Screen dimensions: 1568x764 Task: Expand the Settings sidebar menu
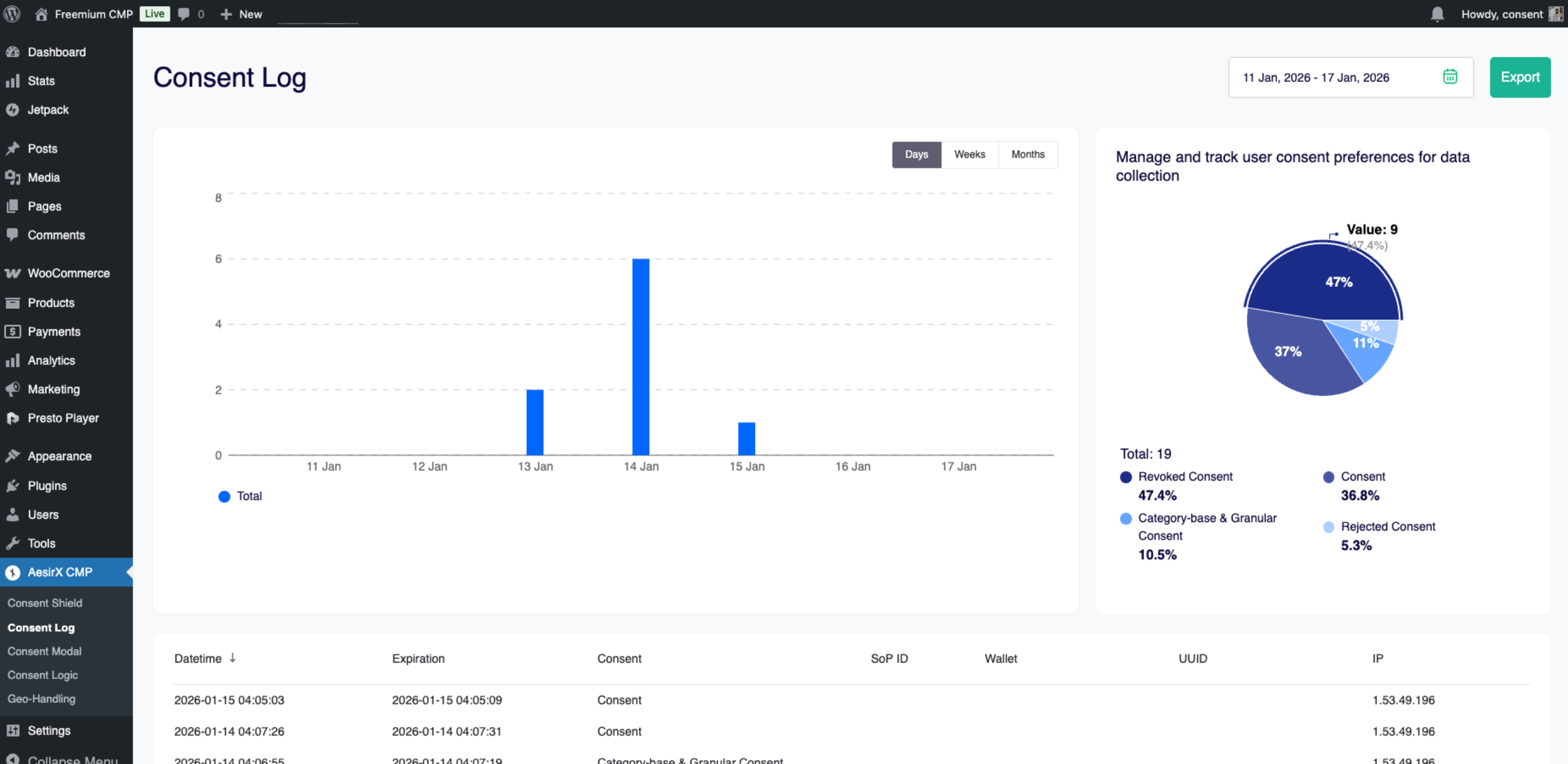click(50, 730)
